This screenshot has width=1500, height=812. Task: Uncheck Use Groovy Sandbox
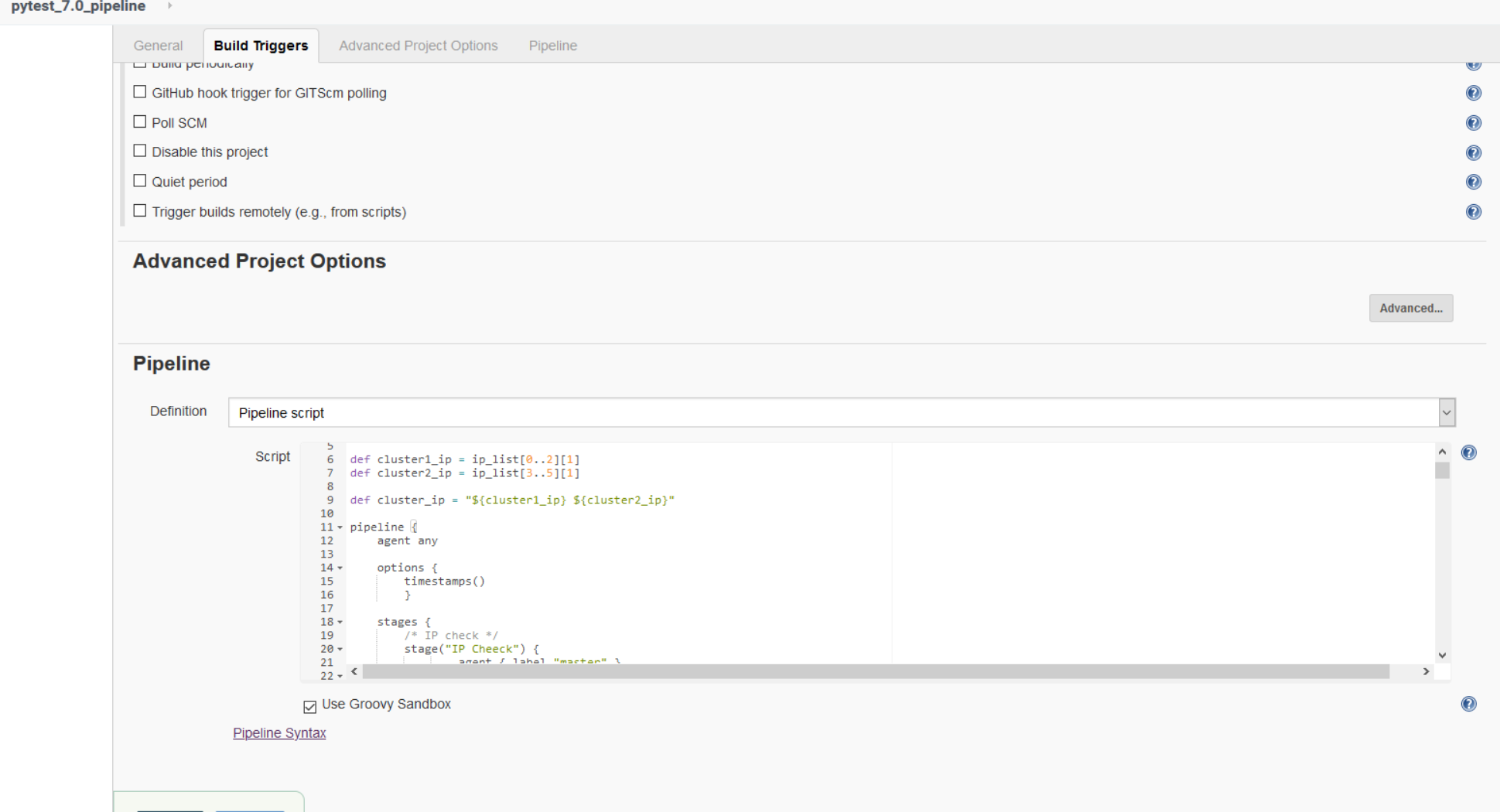coord(310,706)
